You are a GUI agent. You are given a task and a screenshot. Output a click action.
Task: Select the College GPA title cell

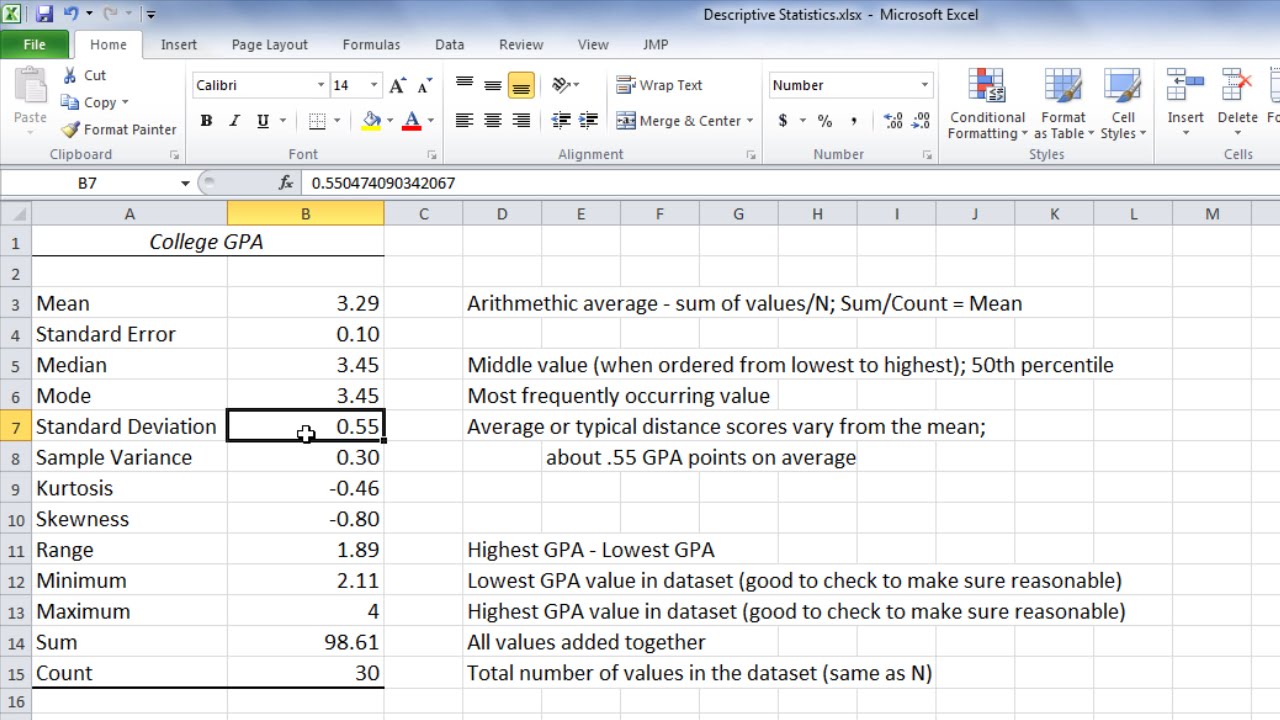click(207, 241)
